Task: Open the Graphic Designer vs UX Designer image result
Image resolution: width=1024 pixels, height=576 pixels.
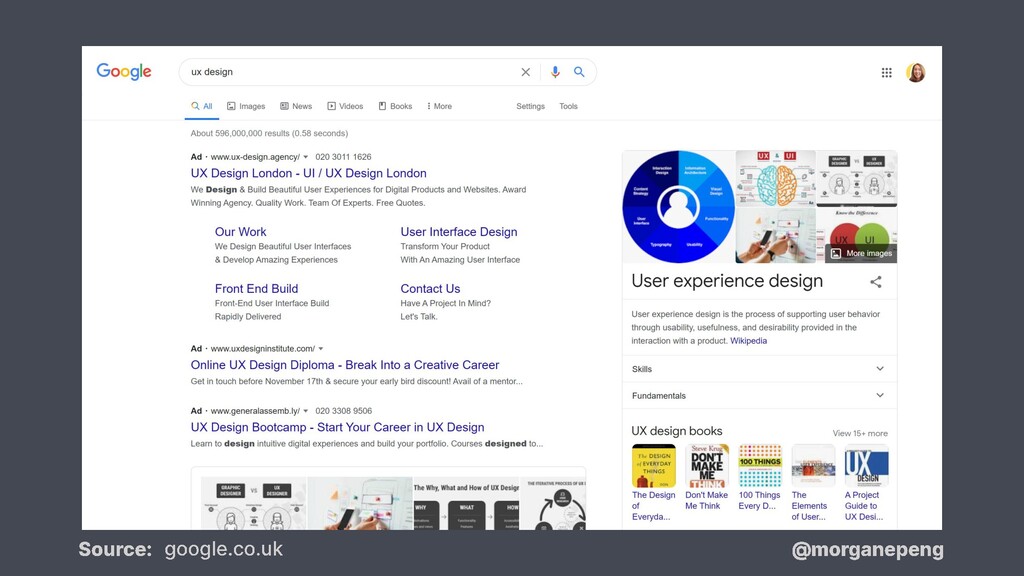Action: [253, 504]
